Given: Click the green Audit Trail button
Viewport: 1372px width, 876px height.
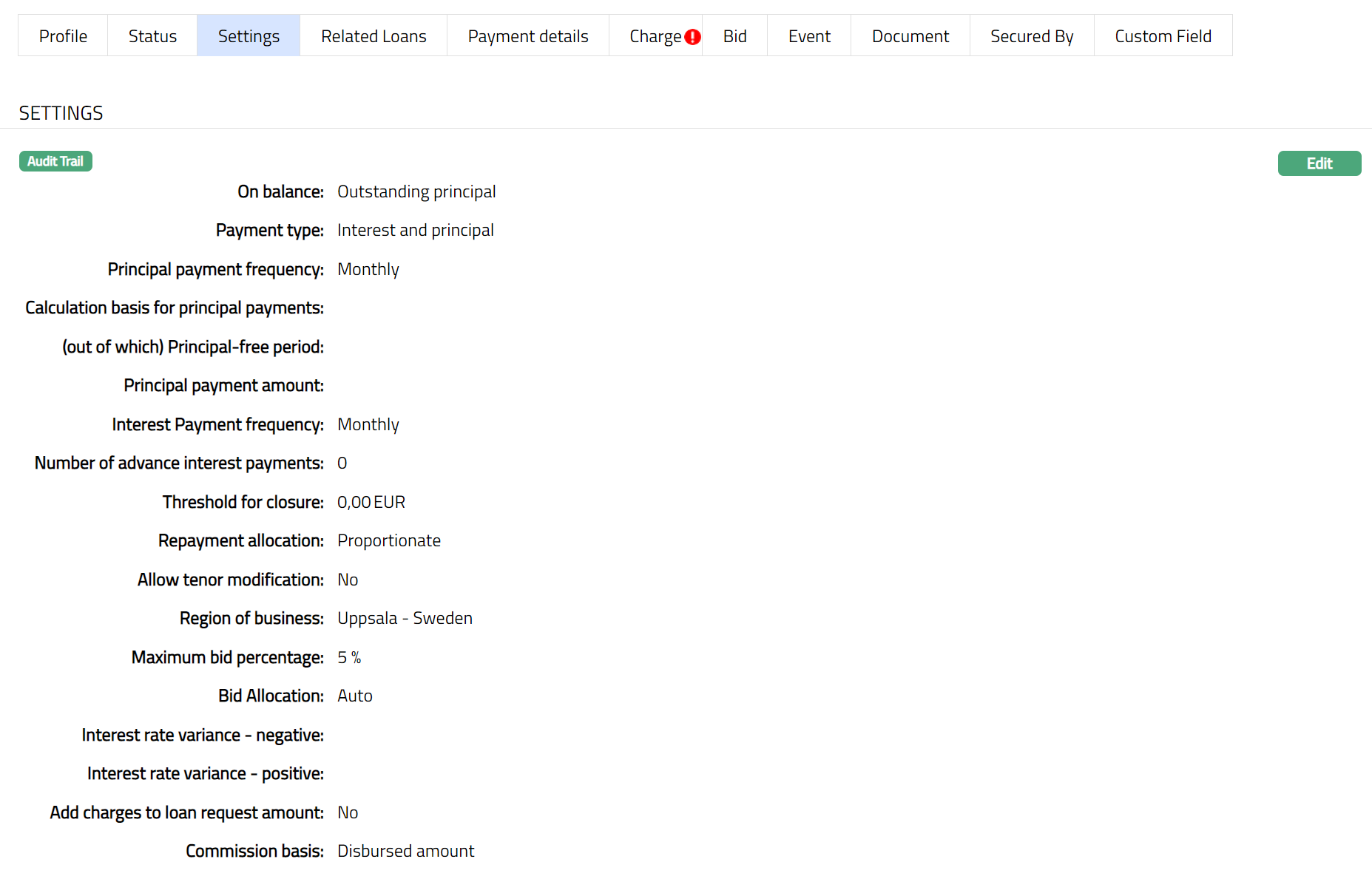Looking at the screenshot, I should (x=55, y=161).
